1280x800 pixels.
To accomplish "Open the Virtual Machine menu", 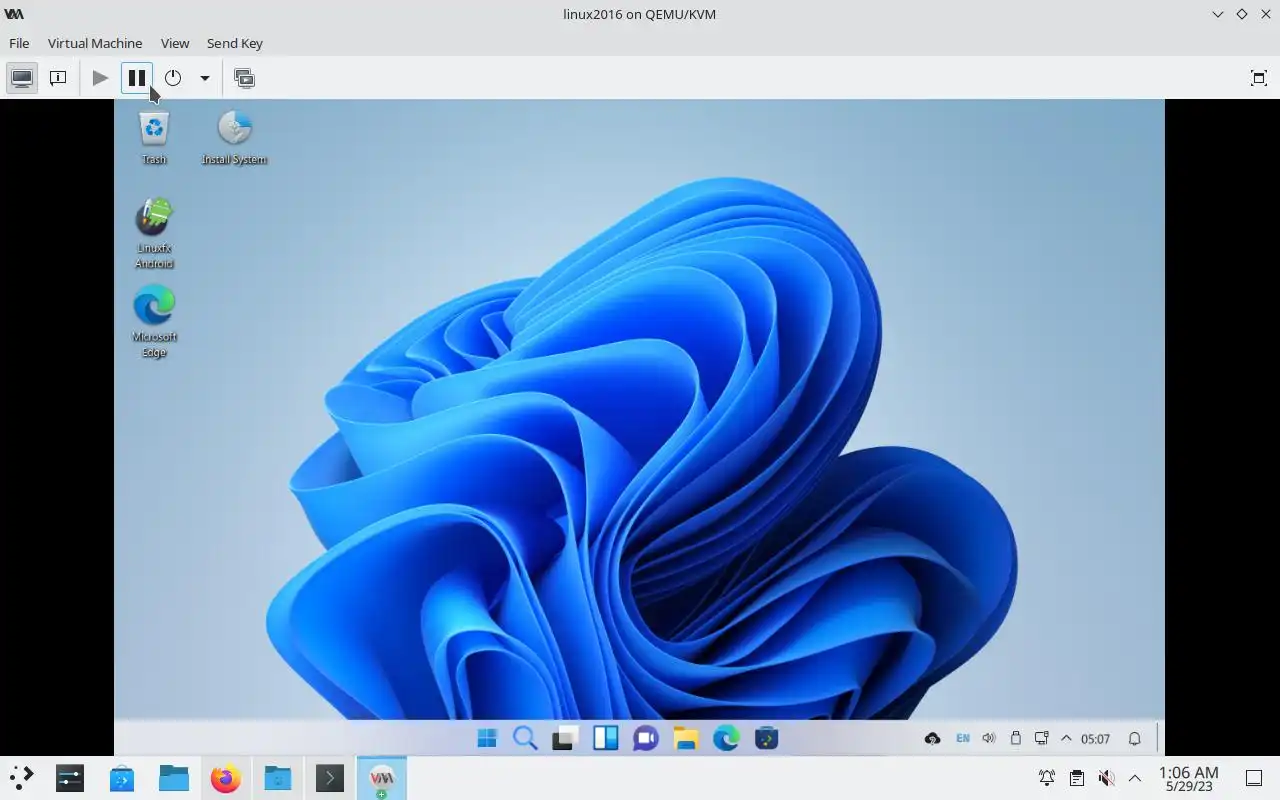I will pyautogui.click(x=95, y=43).
